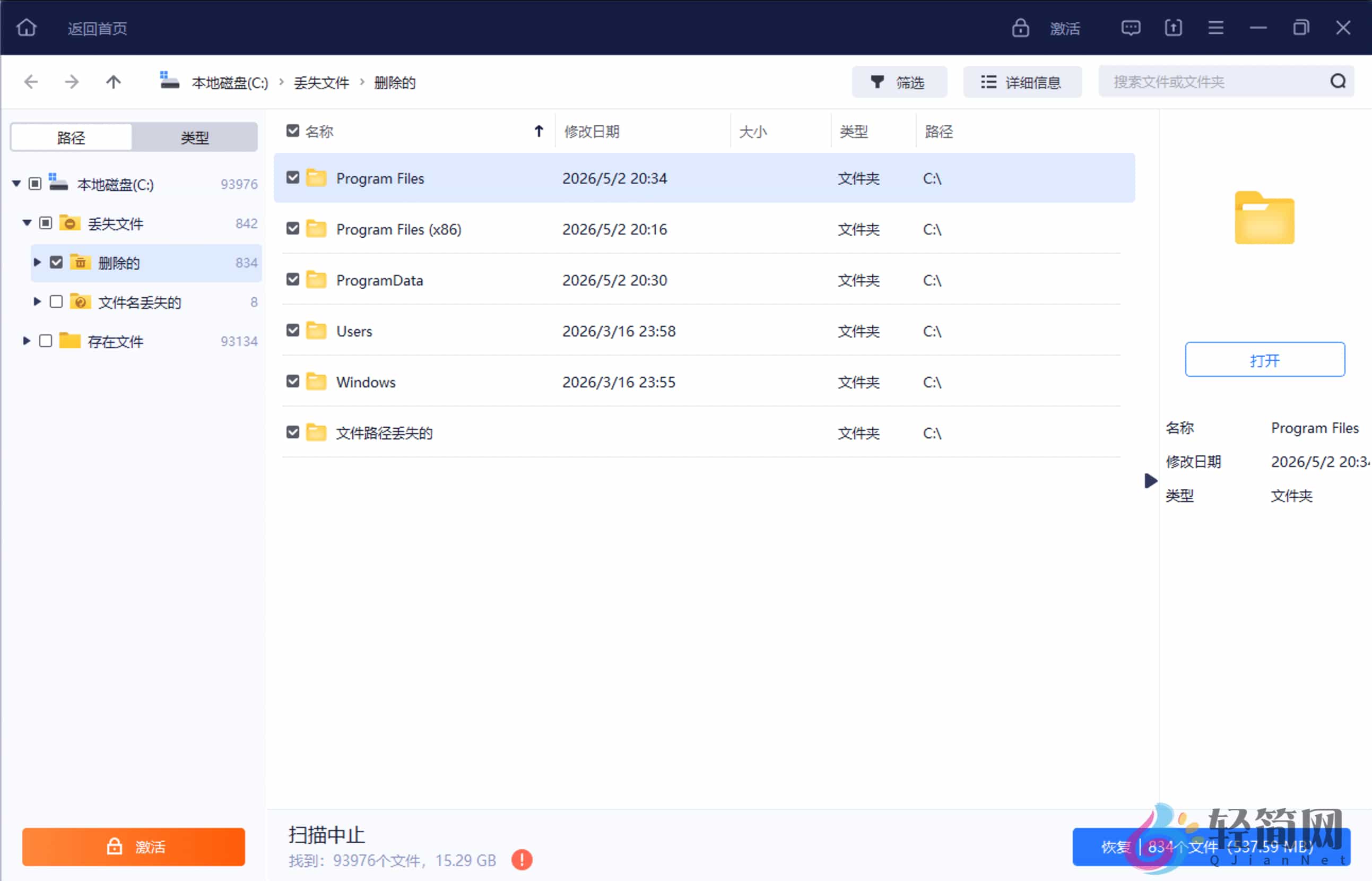This screenshot has width=1372, height=881.
Task: Go forward with the right arrow
Action: point(72,82)
